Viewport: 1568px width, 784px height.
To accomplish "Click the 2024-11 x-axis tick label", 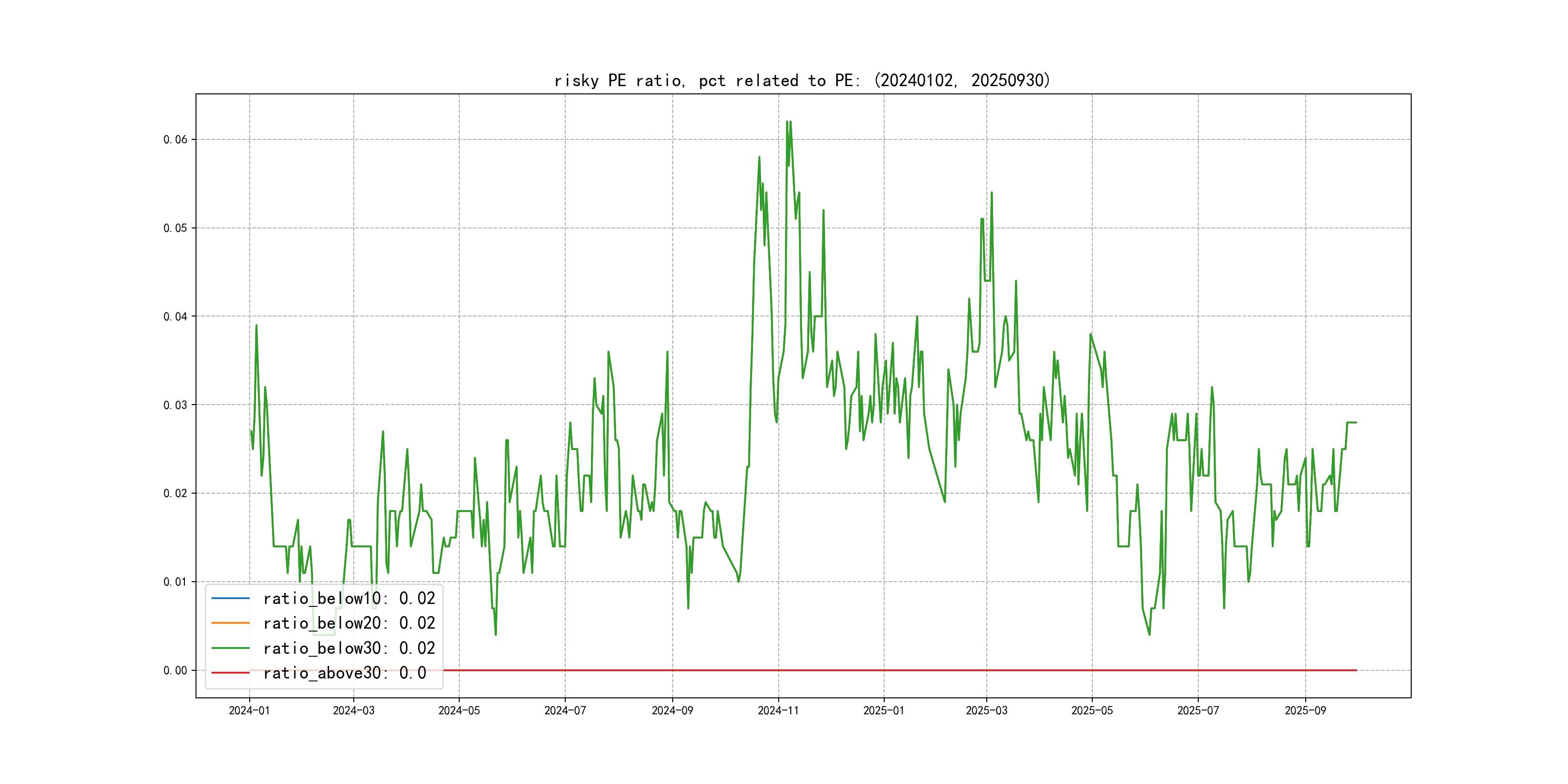I will coord(778,710).
